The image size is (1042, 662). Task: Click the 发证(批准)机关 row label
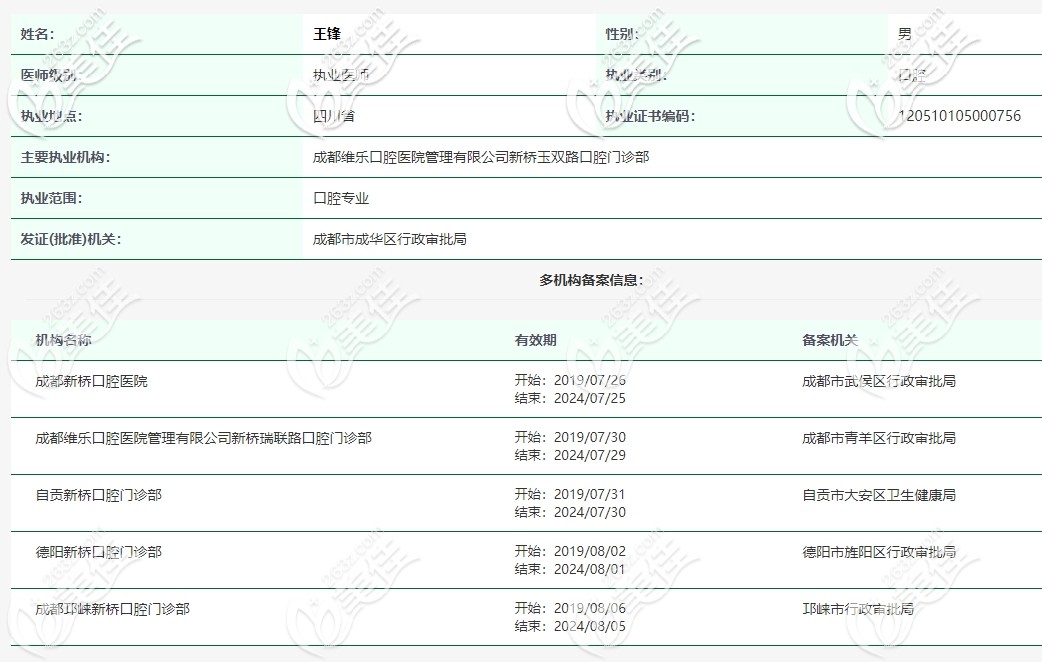pyautogui.click(x=63, y=238)
